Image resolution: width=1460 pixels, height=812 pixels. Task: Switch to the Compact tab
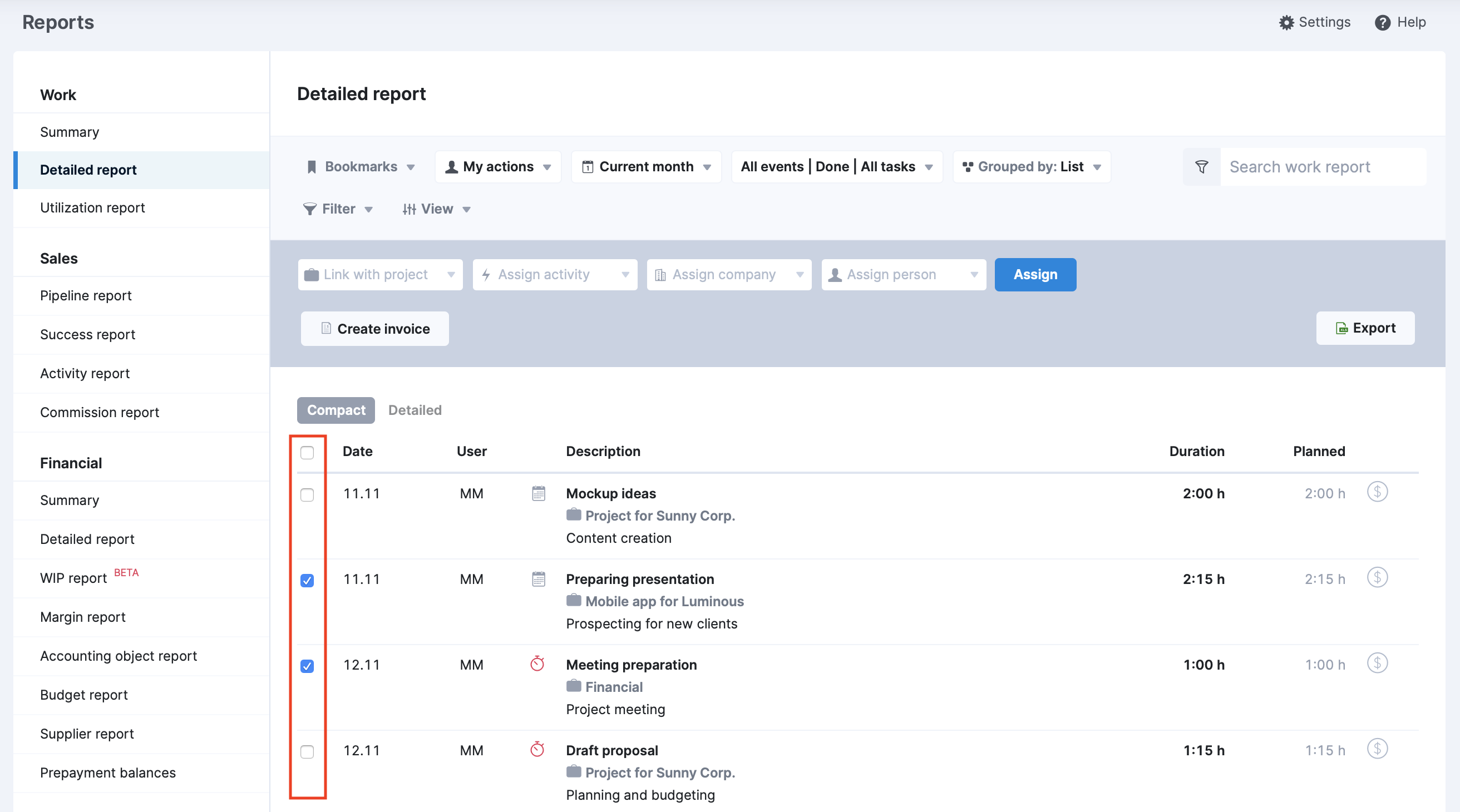coord(336,410)
